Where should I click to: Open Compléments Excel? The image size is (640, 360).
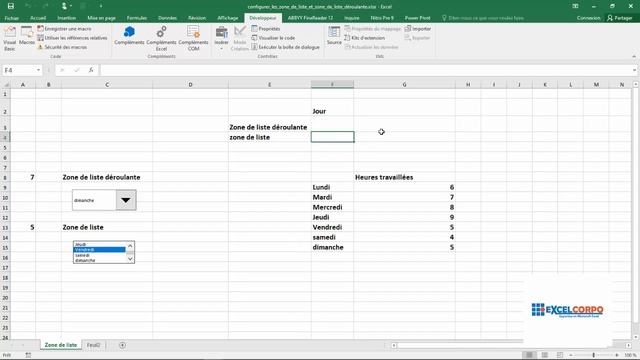(161, 38)
